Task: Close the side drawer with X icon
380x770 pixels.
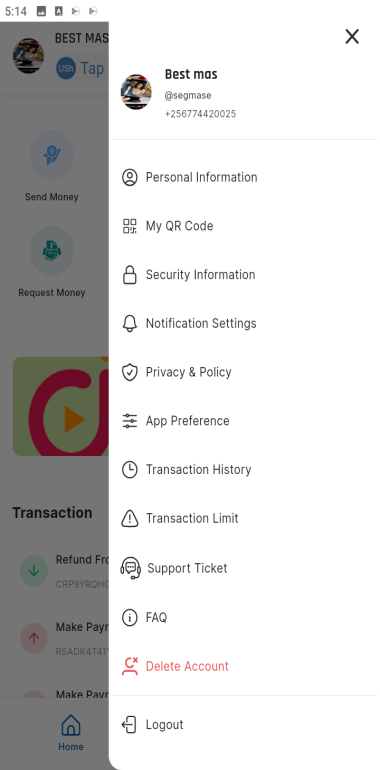Action: [x=352, y=36]
